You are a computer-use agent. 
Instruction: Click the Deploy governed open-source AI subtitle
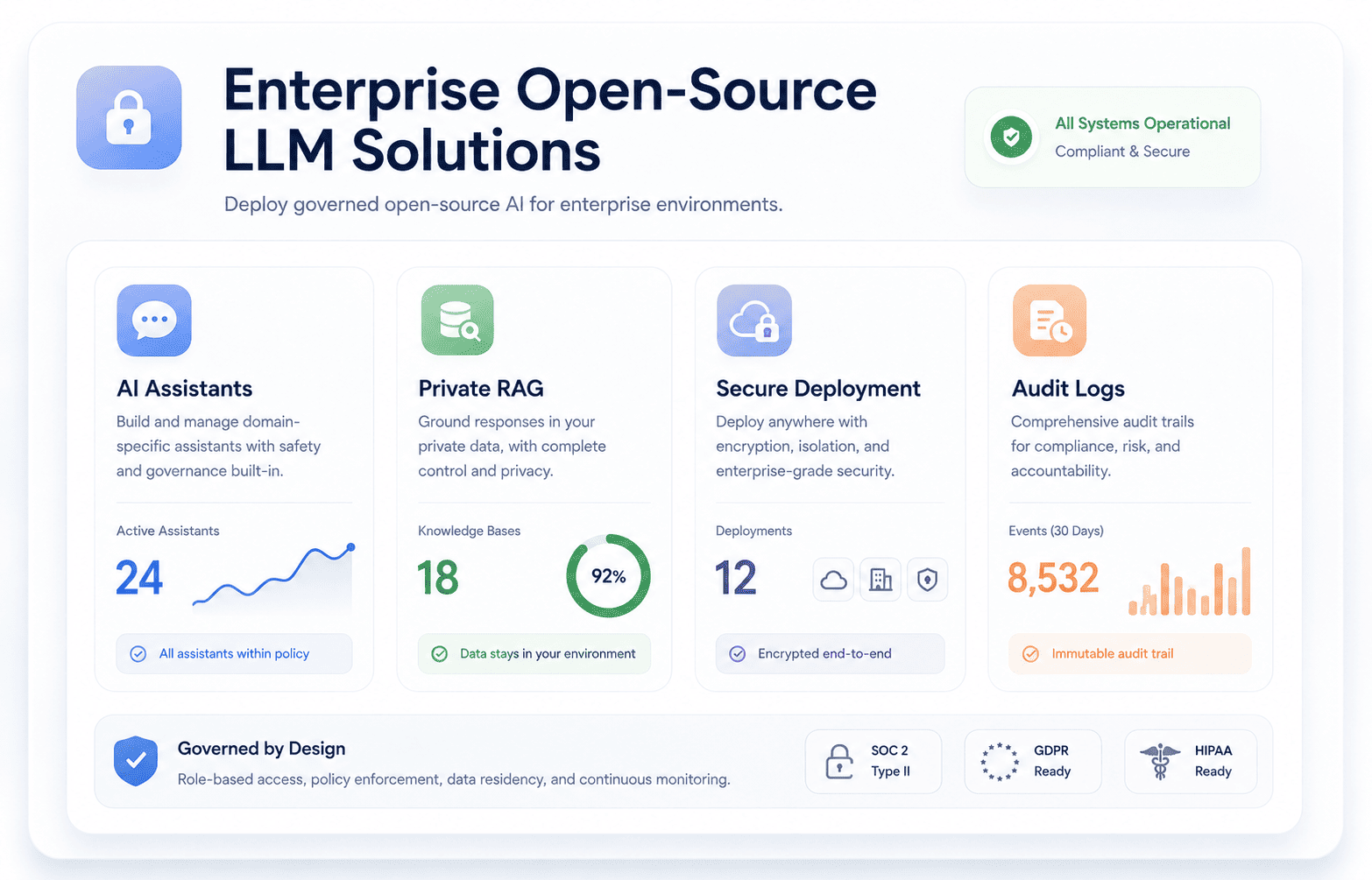(x=504, y=204)
